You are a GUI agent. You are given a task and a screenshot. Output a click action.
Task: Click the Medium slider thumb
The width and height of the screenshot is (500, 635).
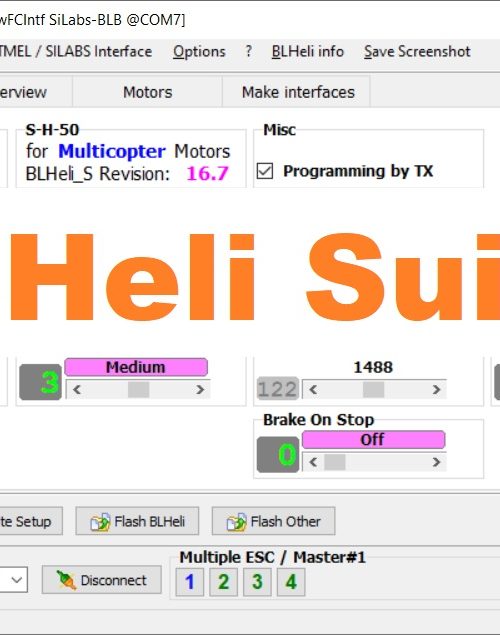click(138, 390)
